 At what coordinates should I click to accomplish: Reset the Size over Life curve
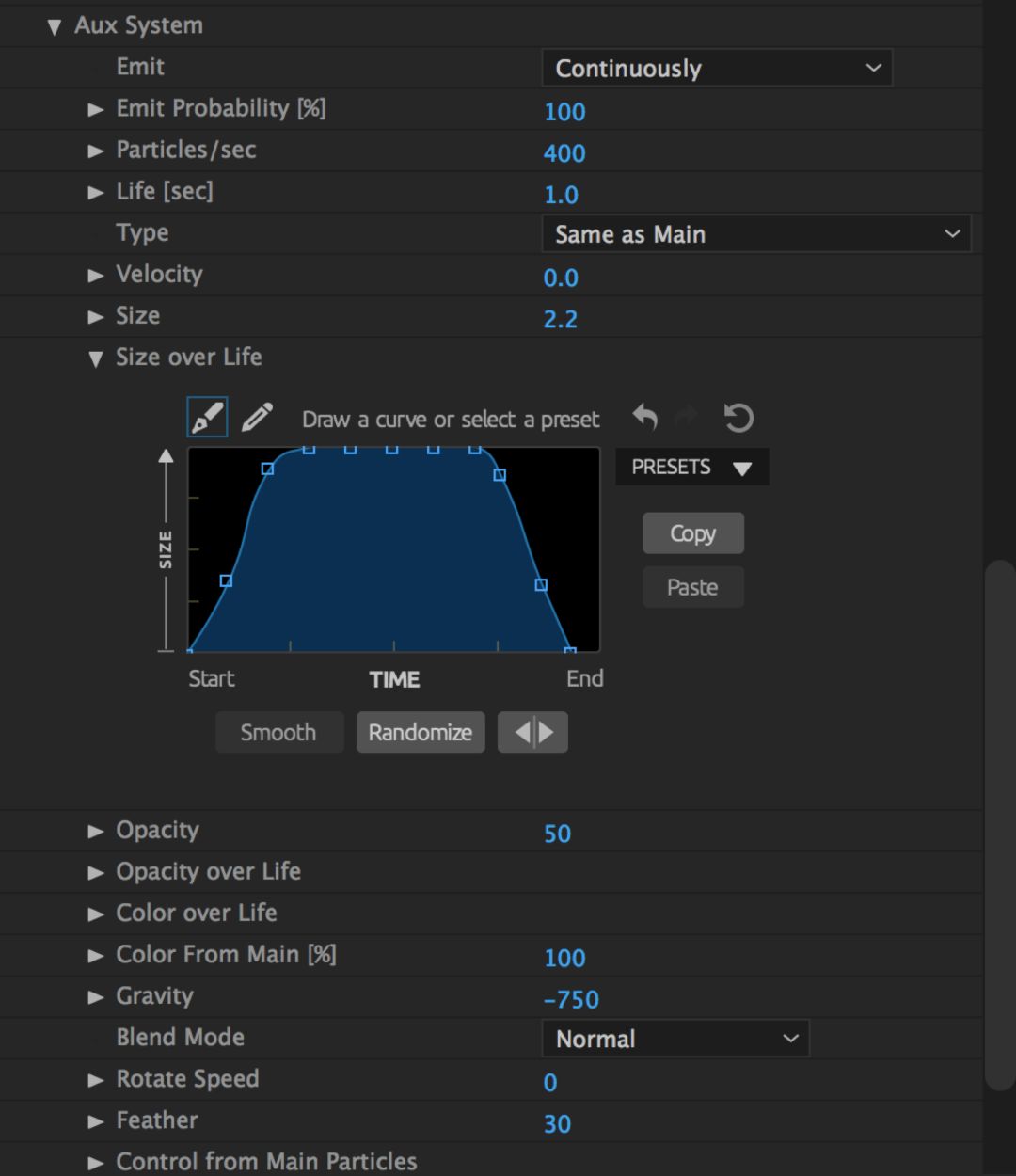pos(738,417)
